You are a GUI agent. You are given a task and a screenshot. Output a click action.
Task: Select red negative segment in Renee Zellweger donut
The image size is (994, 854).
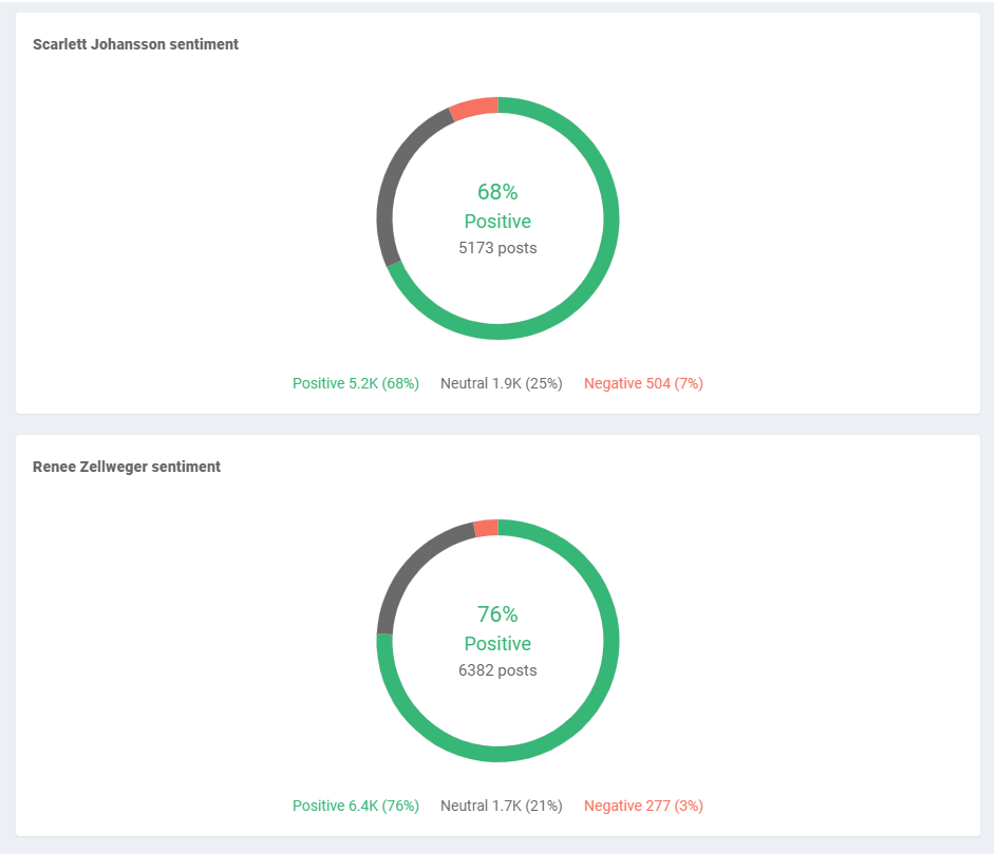tap(485, 528)
